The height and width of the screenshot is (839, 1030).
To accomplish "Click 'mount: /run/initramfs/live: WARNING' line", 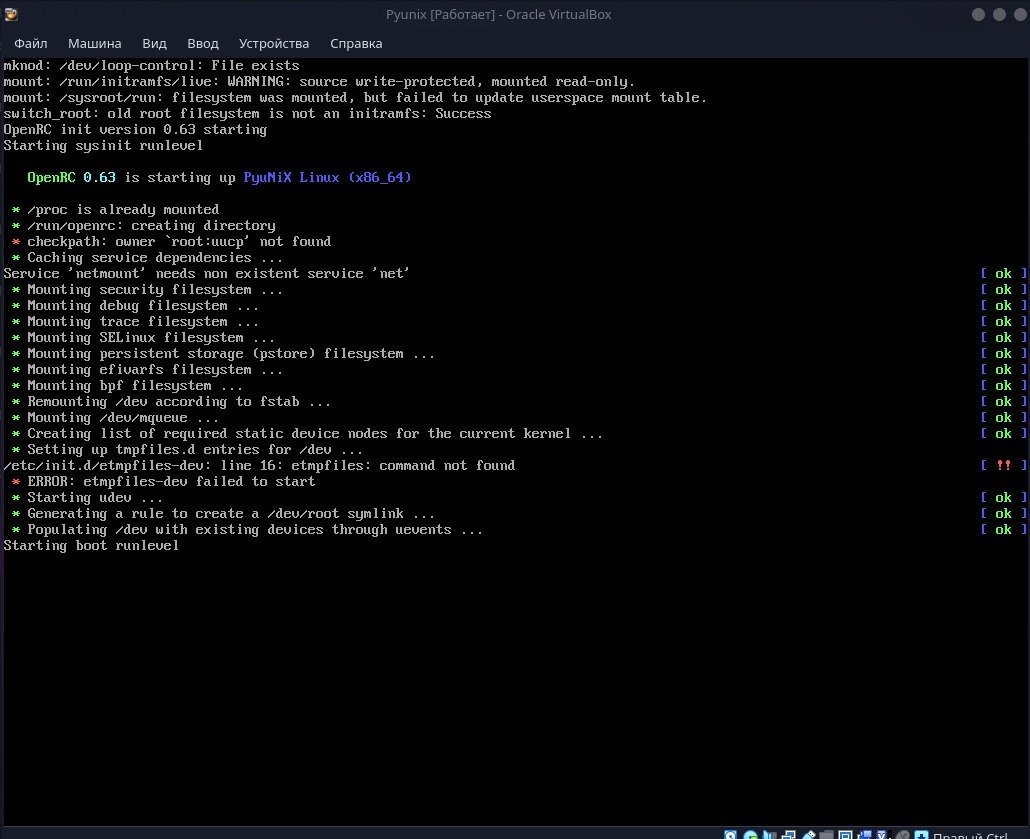I will point(319,81).
